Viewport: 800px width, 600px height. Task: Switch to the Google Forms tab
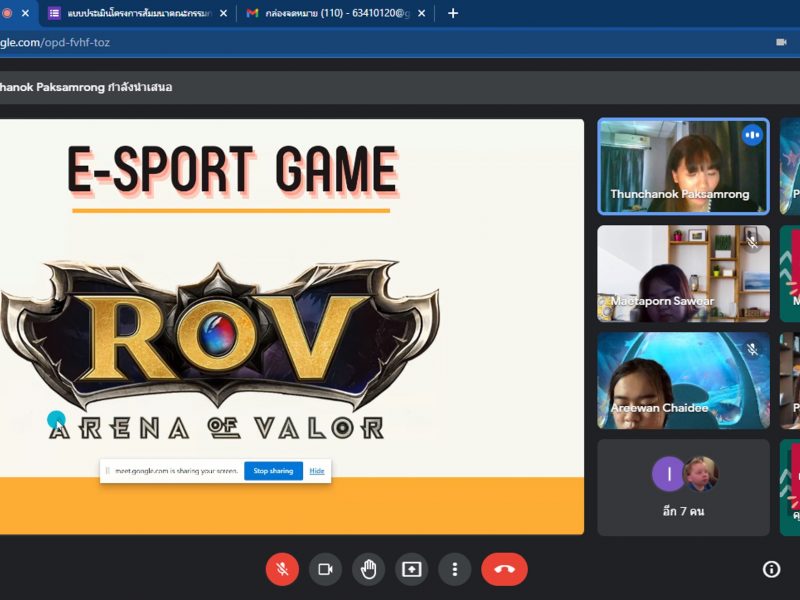[130, 13]
